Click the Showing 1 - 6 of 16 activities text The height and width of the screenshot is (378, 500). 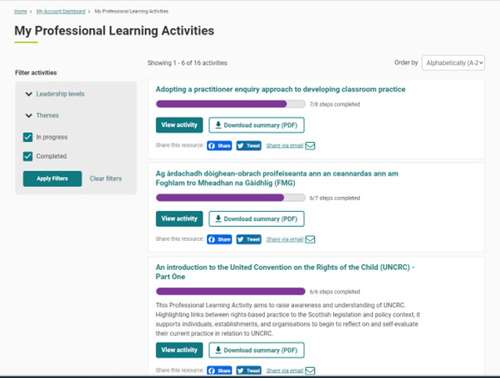click(x=187, y=63)
